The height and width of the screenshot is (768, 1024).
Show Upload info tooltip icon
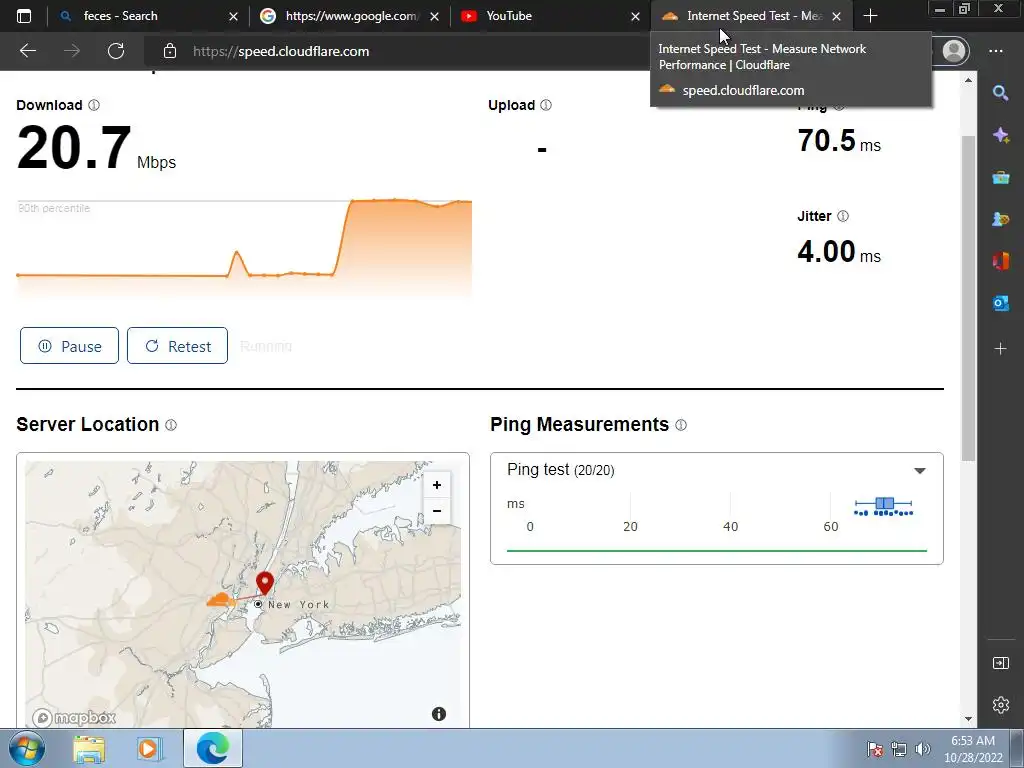coord(546,105)
